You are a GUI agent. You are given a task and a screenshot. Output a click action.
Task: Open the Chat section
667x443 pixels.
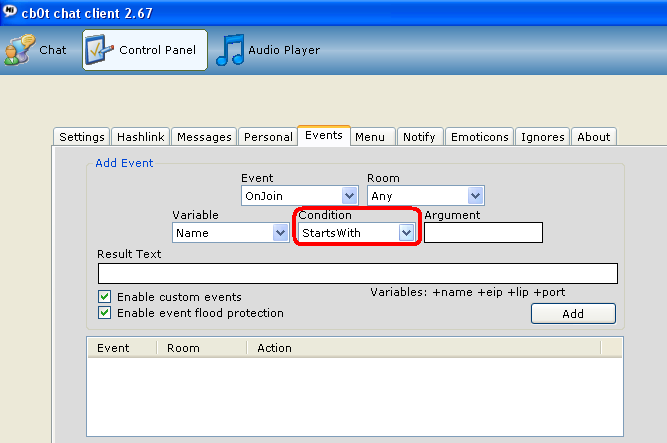[35, 50]
